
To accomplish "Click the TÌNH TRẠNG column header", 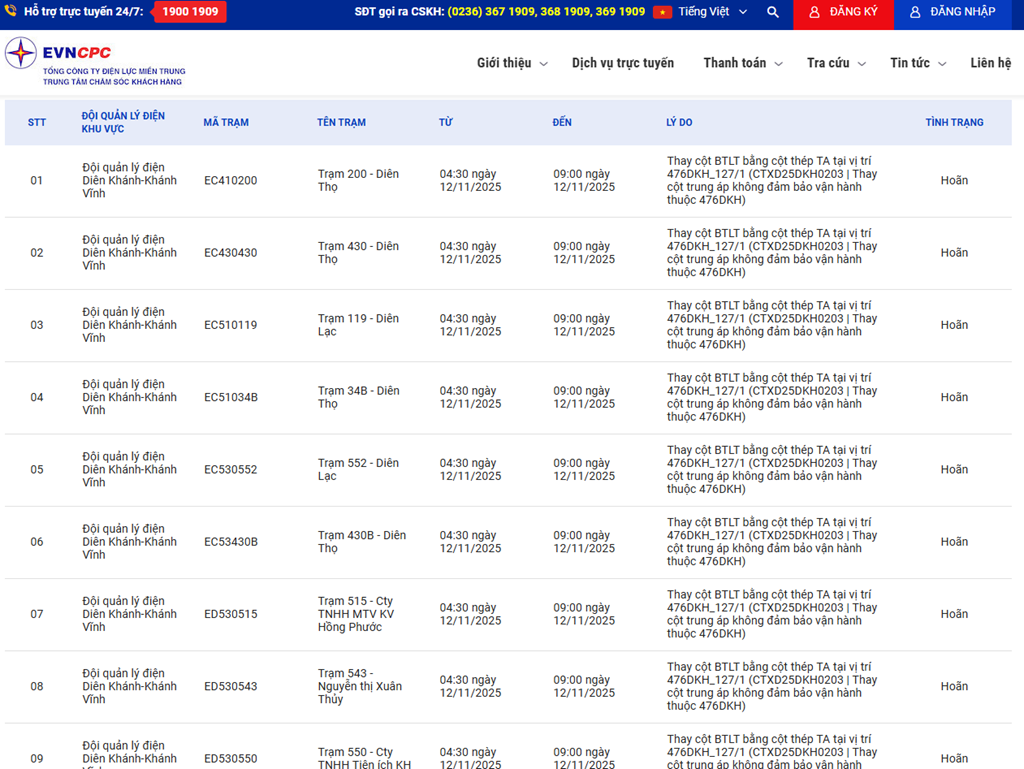I will pyautogui.click(x=954, y=123).
